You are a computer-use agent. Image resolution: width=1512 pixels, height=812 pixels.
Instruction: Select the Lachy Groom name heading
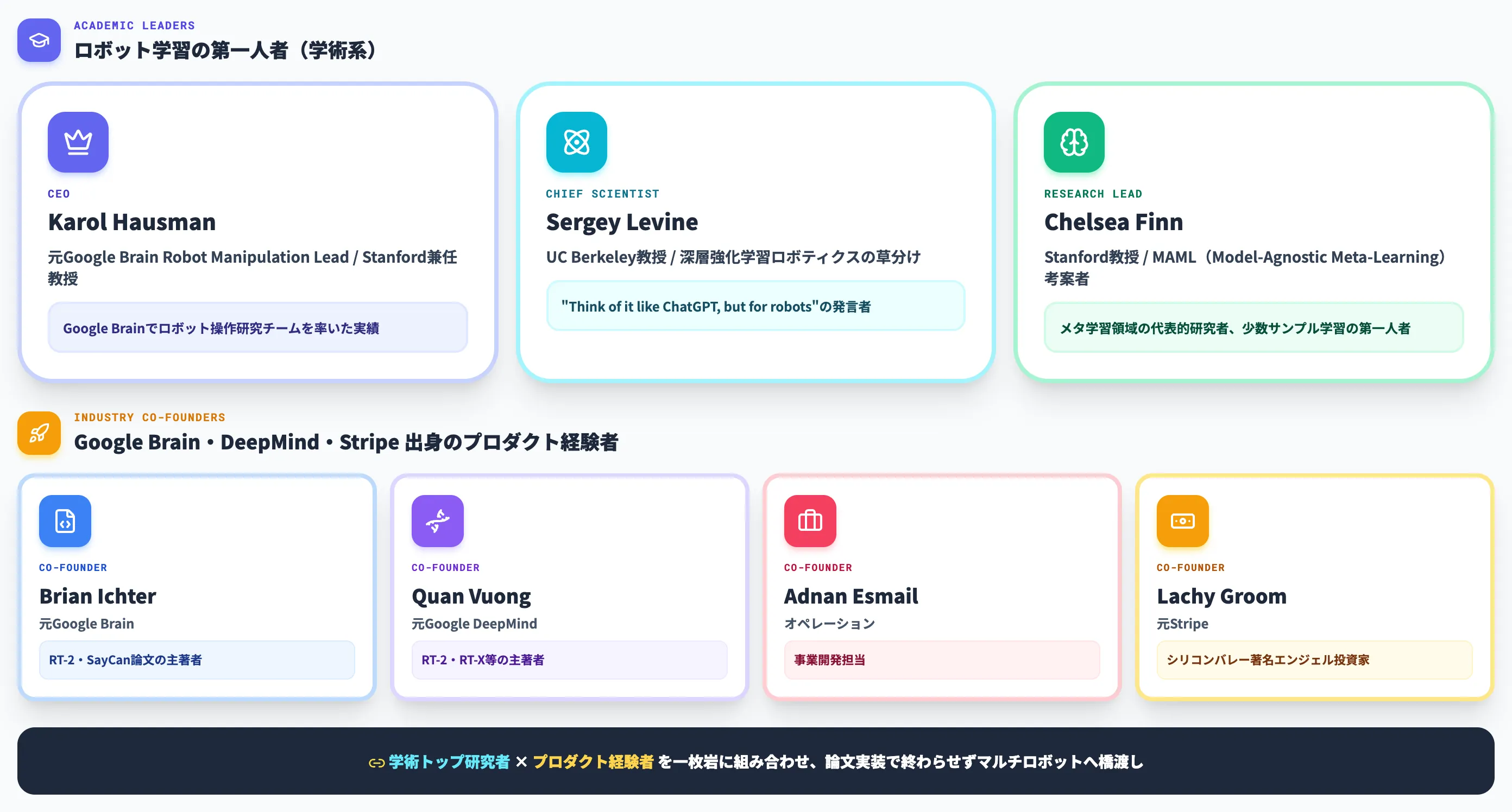[1221, 597]
